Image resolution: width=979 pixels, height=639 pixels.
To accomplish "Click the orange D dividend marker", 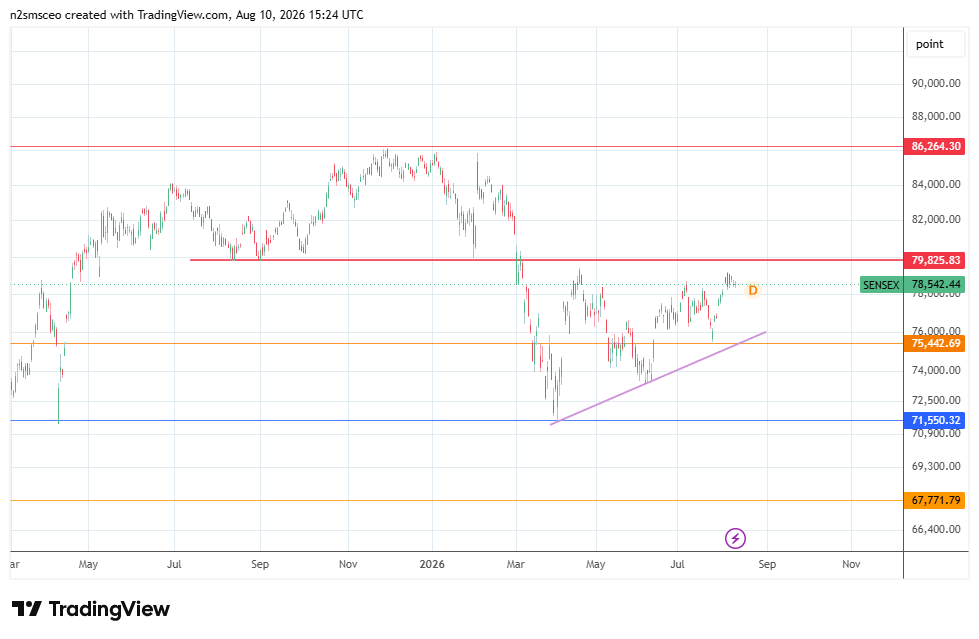I will coord(753,290).
